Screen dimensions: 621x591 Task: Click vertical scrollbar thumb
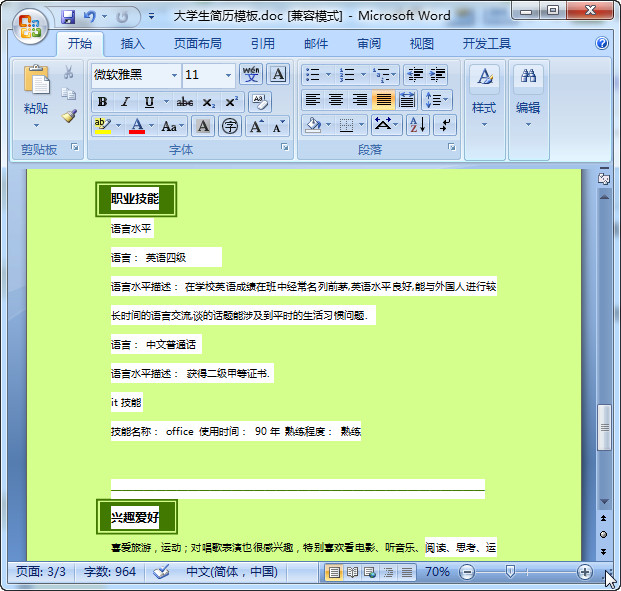[x=604, y=427]
